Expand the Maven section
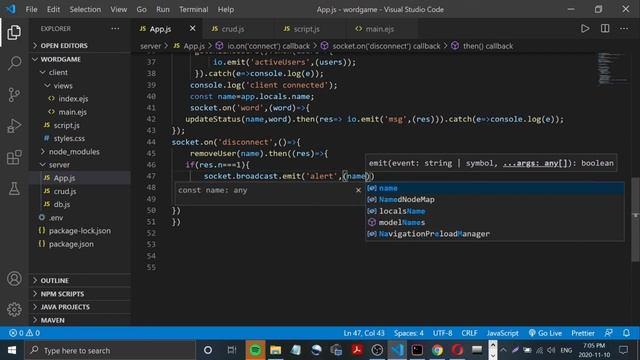640x360 pixels. (x=80, y=320)
